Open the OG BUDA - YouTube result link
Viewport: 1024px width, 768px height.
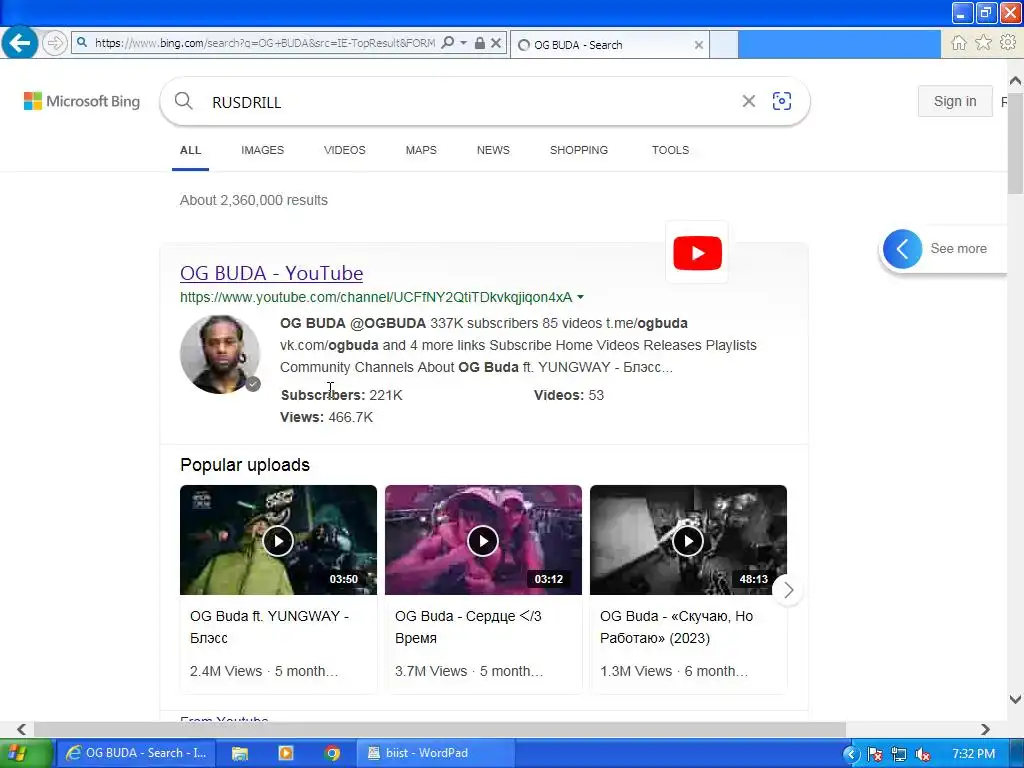271,273
